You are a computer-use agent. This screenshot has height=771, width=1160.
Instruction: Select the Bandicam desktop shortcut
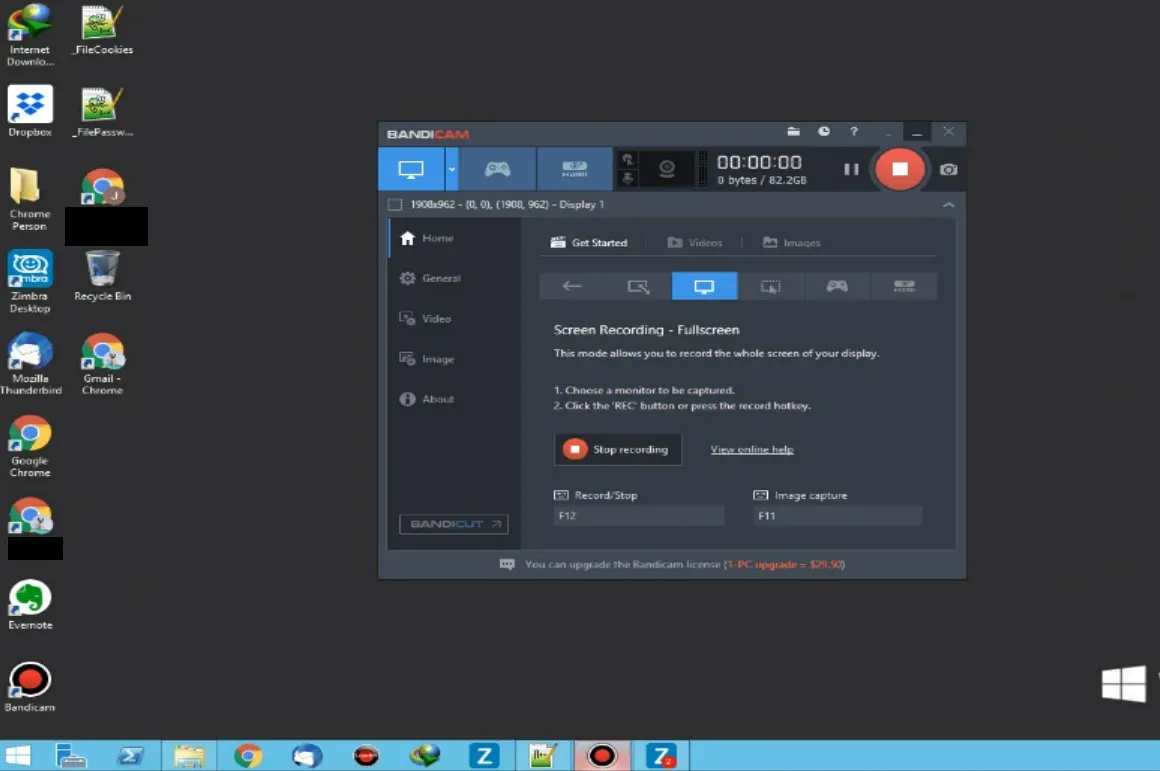click(30, 687)
